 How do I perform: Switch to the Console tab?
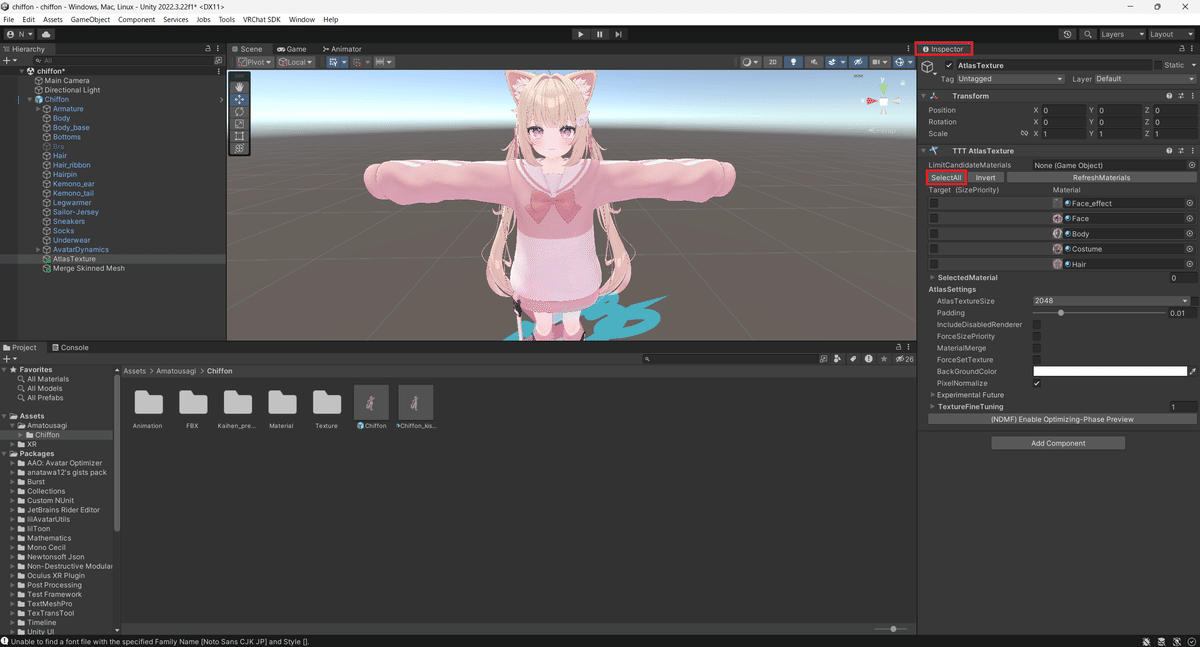tap(70, 348)
